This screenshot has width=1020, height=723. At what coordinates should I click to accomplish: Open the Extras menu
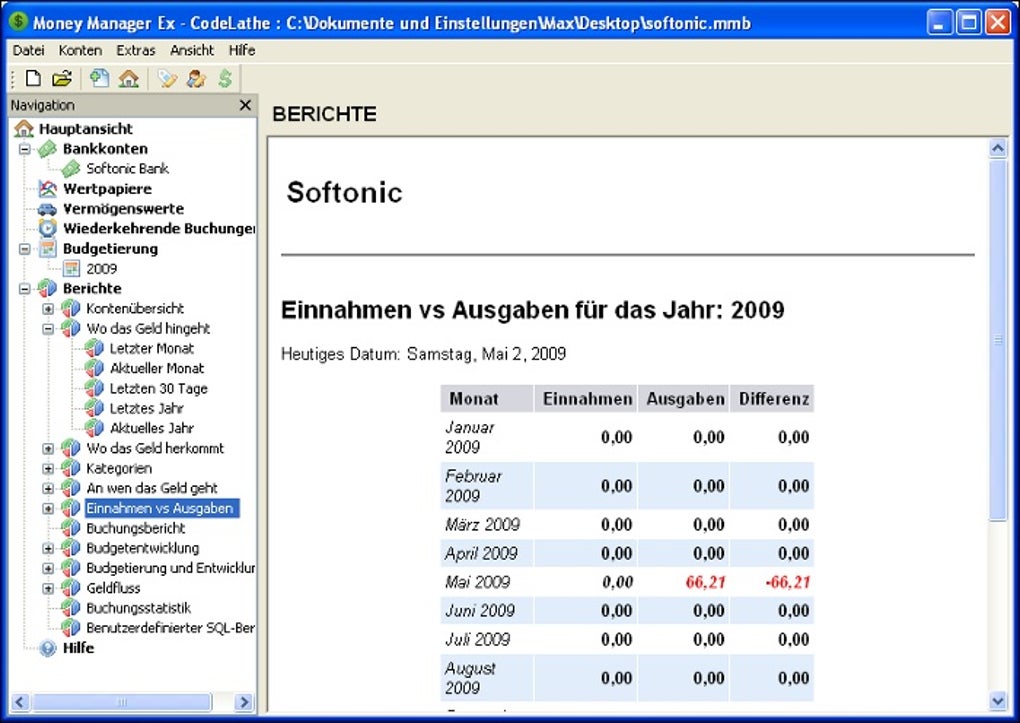[136, 50]
